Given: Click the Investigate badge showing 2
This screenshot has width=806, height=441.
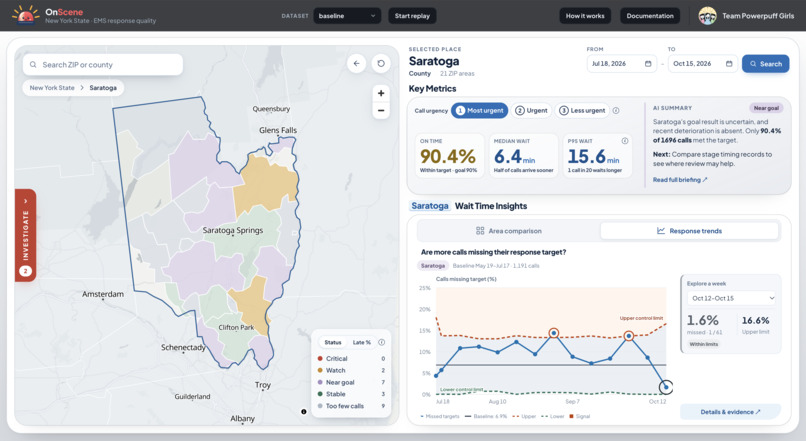Looking at the screenshot, I should (x=25, y=271).
